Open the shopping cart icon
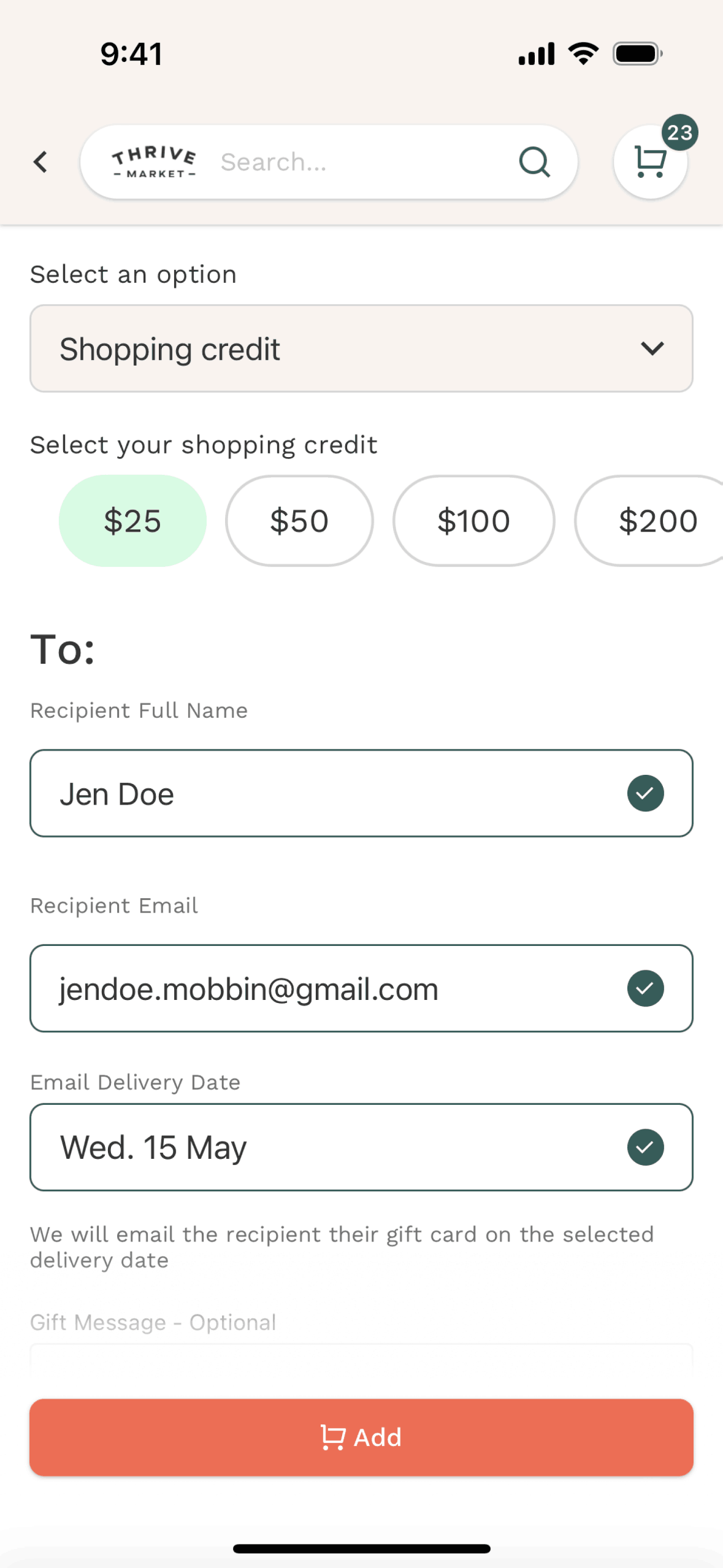The height and width of the screenshot is (1568, 723). coord(649,163)
